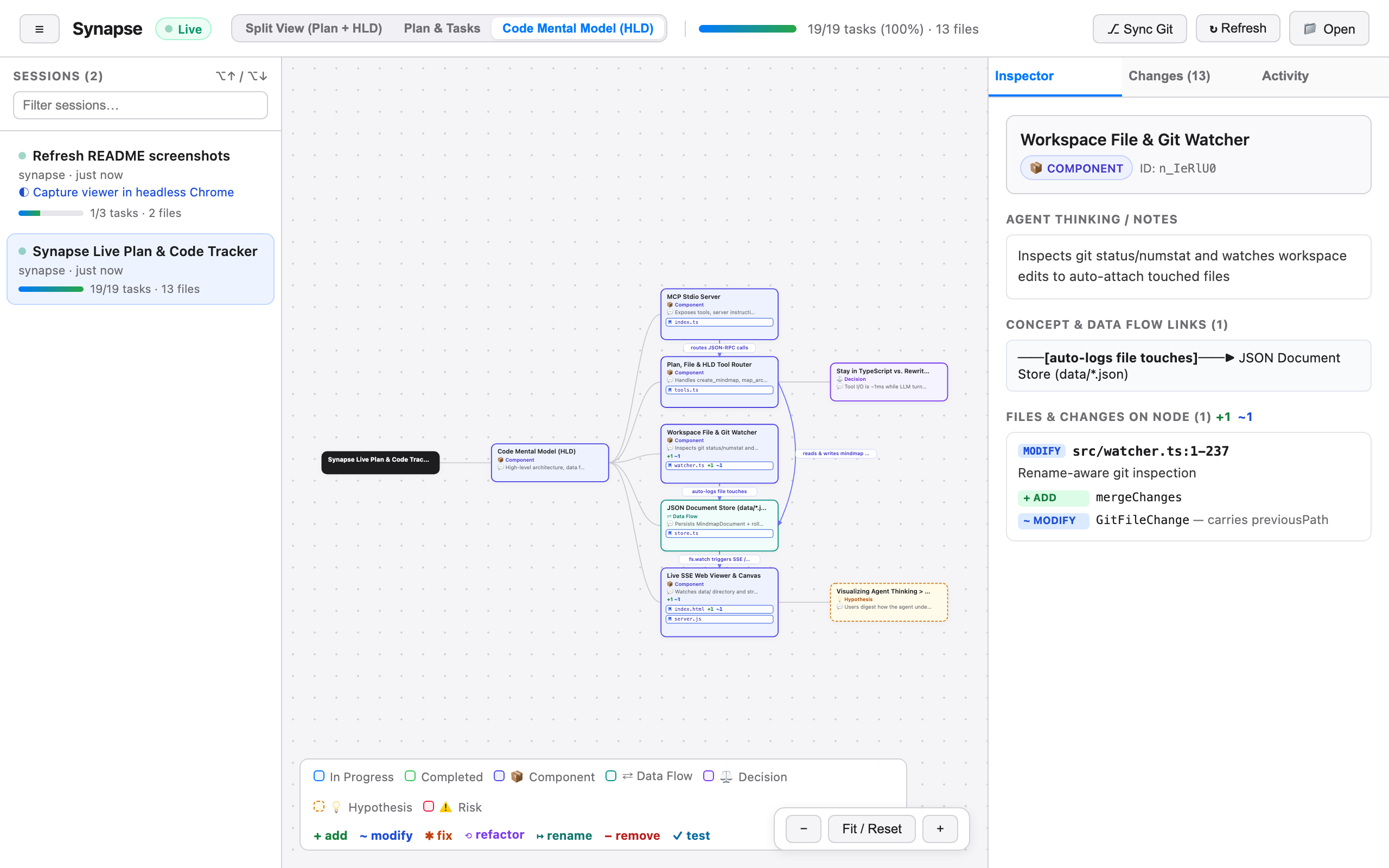This screenshot has width=1389, height=868.
Task: Click the store.ts file chip in JSON Document Store
Action: [x=719, y=533]
